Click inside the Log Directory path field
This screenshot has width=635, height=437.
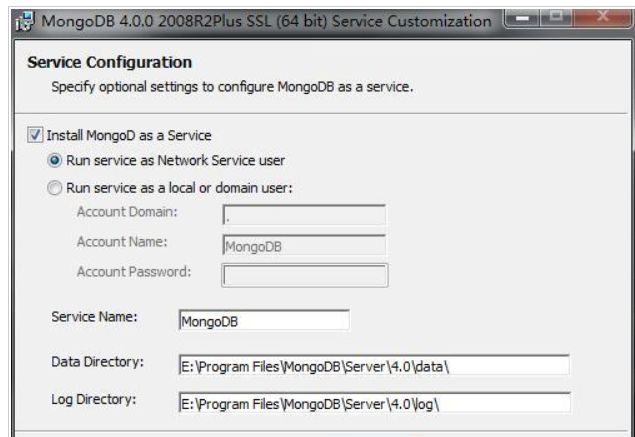pos(375,403)
